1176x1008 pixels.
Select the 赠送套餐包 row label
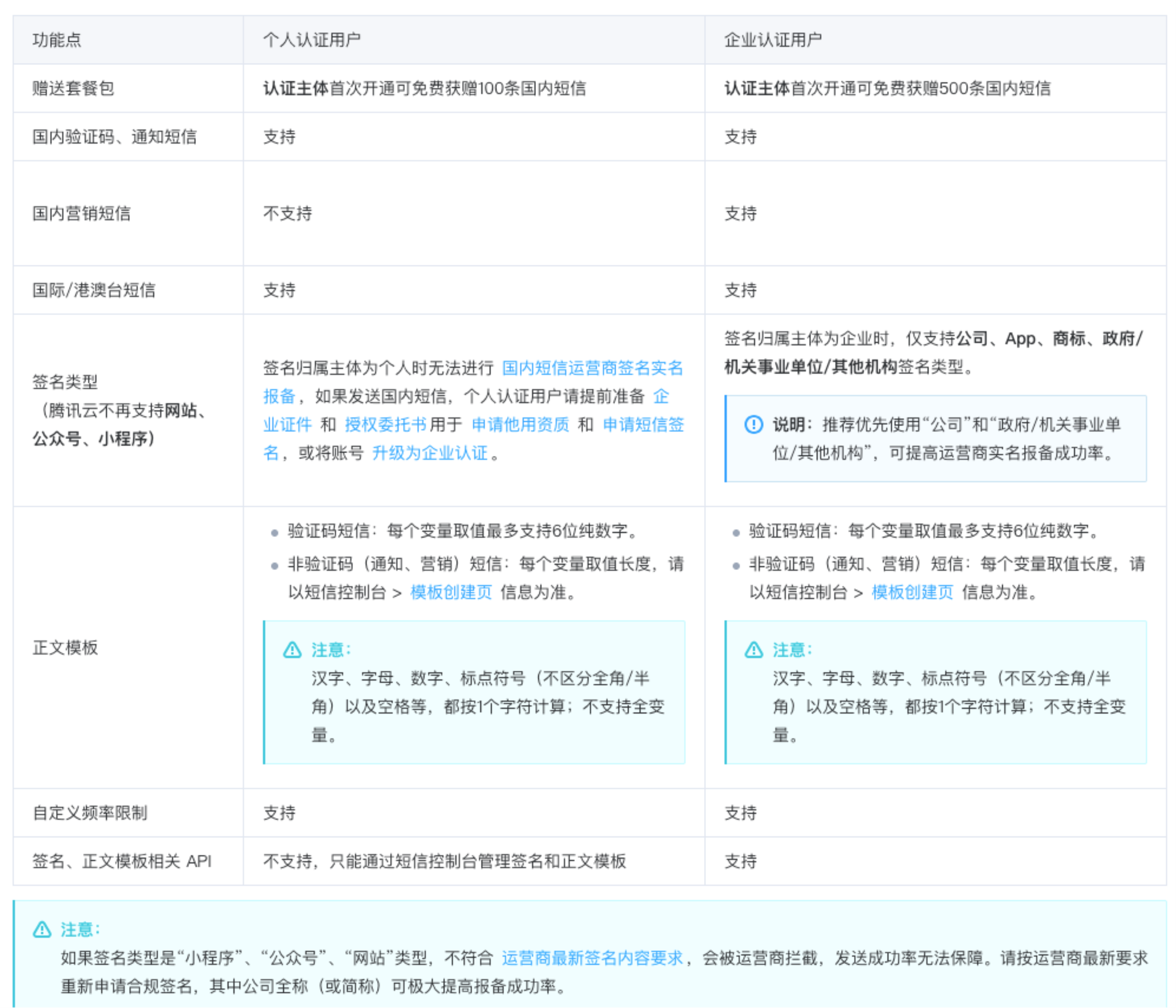click(73, 88)
